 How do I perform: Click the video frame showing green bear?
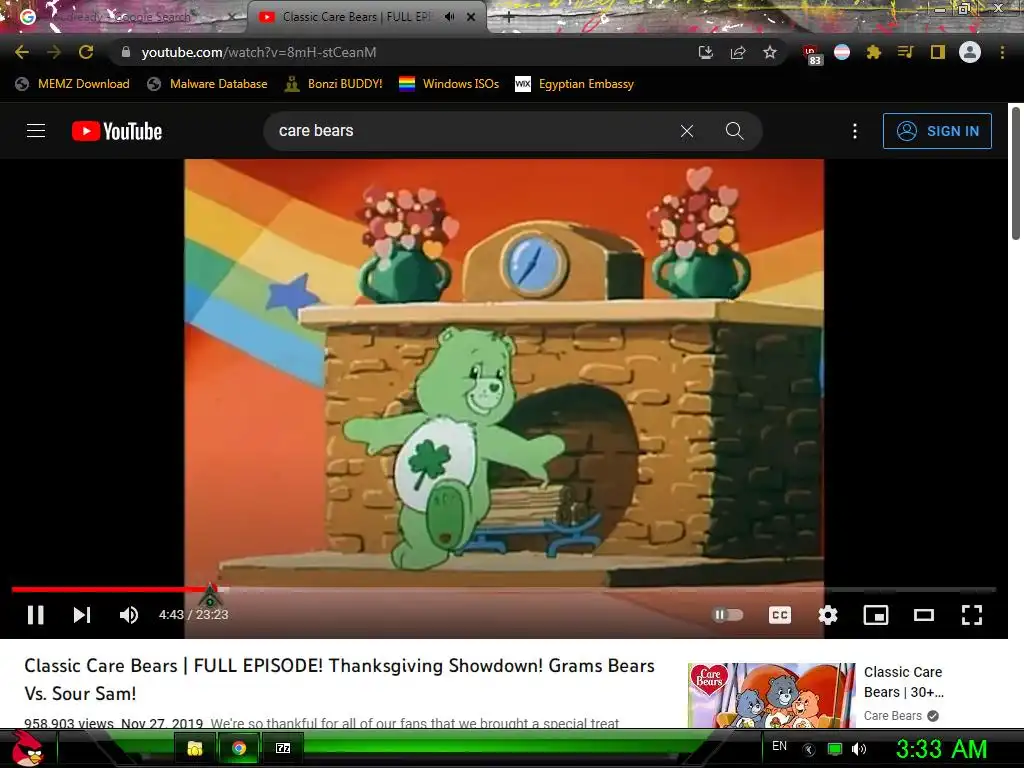point(504,372)
